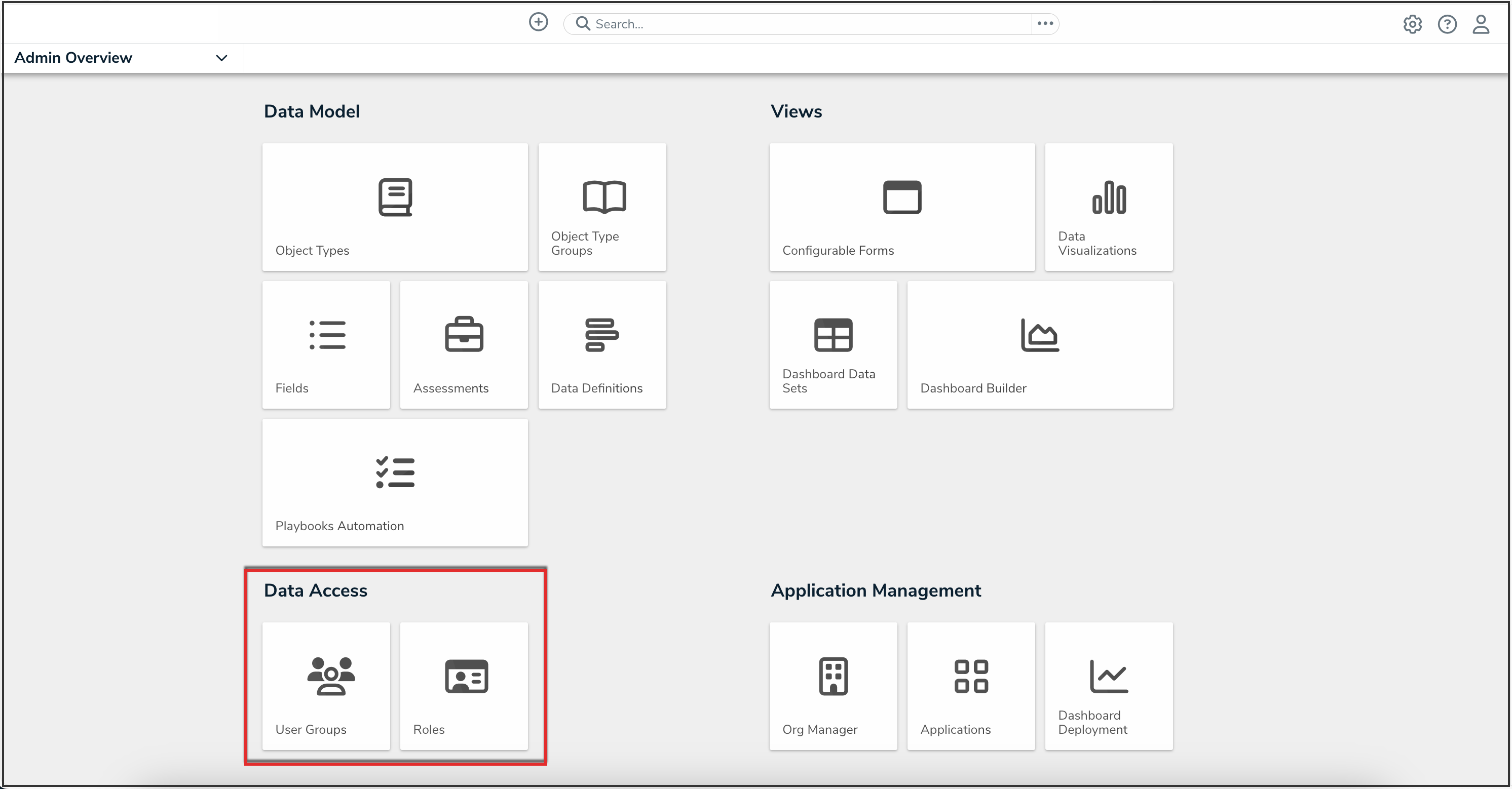Open Playbooks Automation tile
This screenshot has width=1512, height=789.
394,482
